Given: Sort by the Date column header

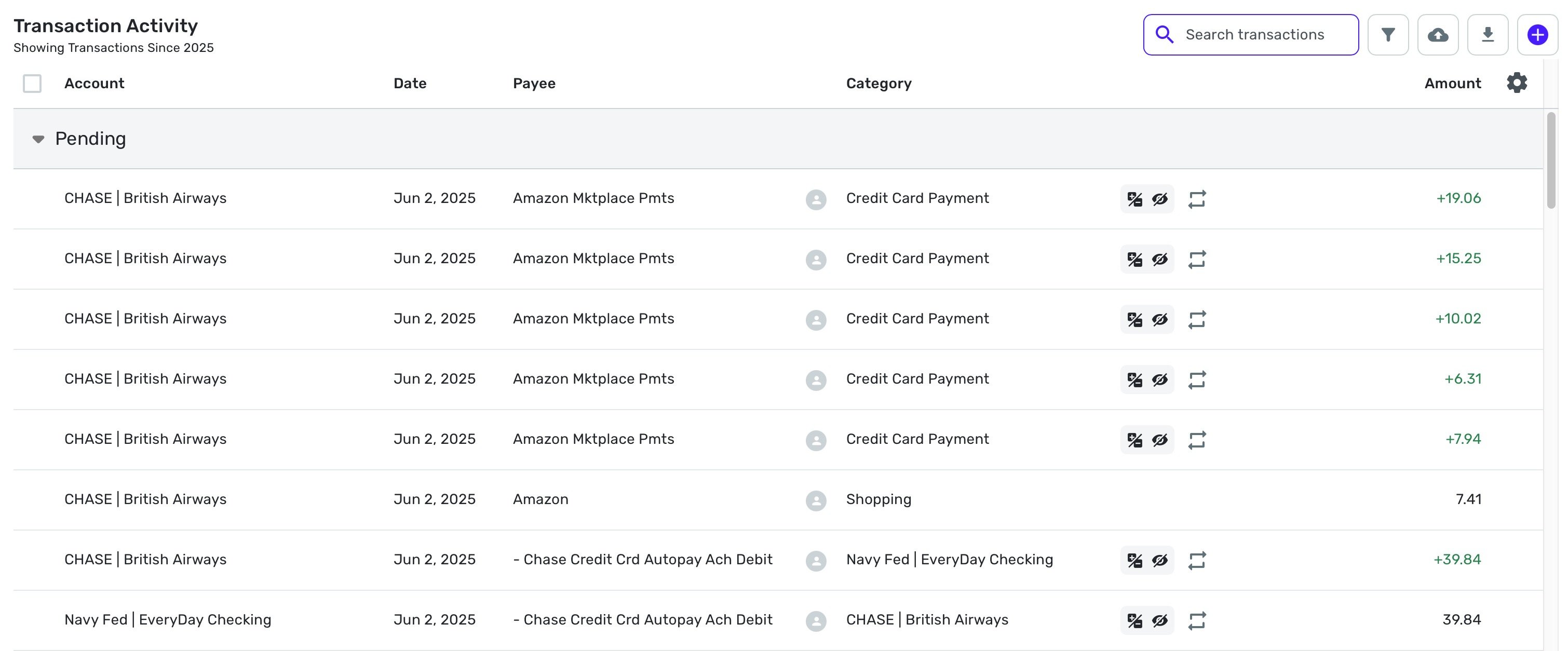Looking at the screenshot, I should click(410, 84).
